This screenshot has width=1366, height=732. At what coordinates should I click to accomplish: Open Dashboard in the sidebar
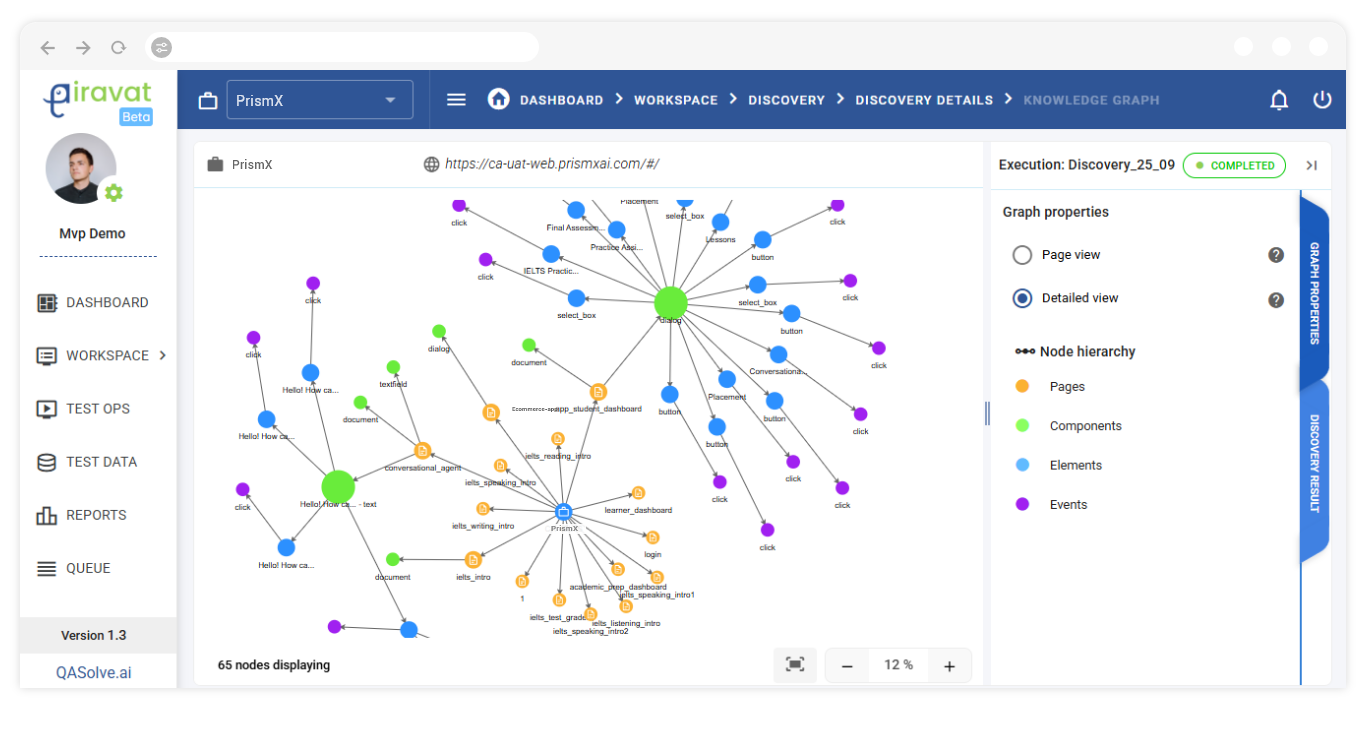tap(92, 302)
